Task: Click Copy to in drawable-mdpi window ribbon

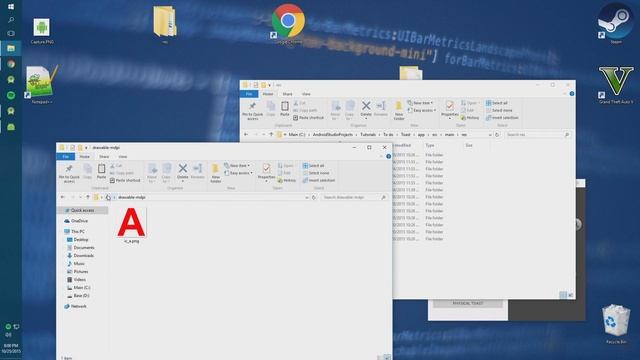Action: point(166,173)
